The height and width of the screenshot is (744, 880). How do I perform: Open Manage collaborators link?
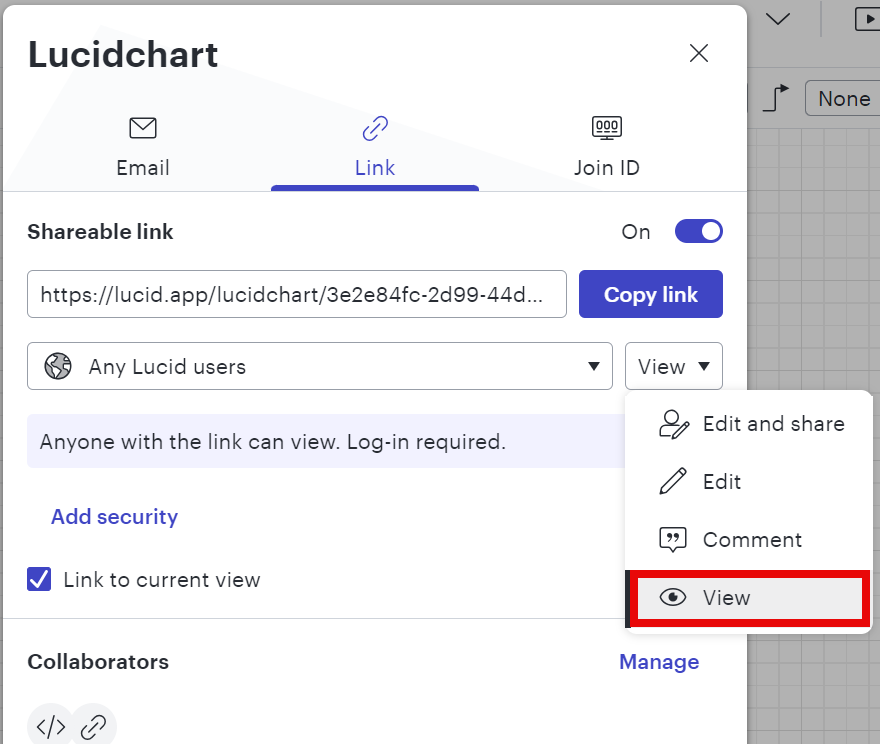pyautogui.click(x=659, y=662)
